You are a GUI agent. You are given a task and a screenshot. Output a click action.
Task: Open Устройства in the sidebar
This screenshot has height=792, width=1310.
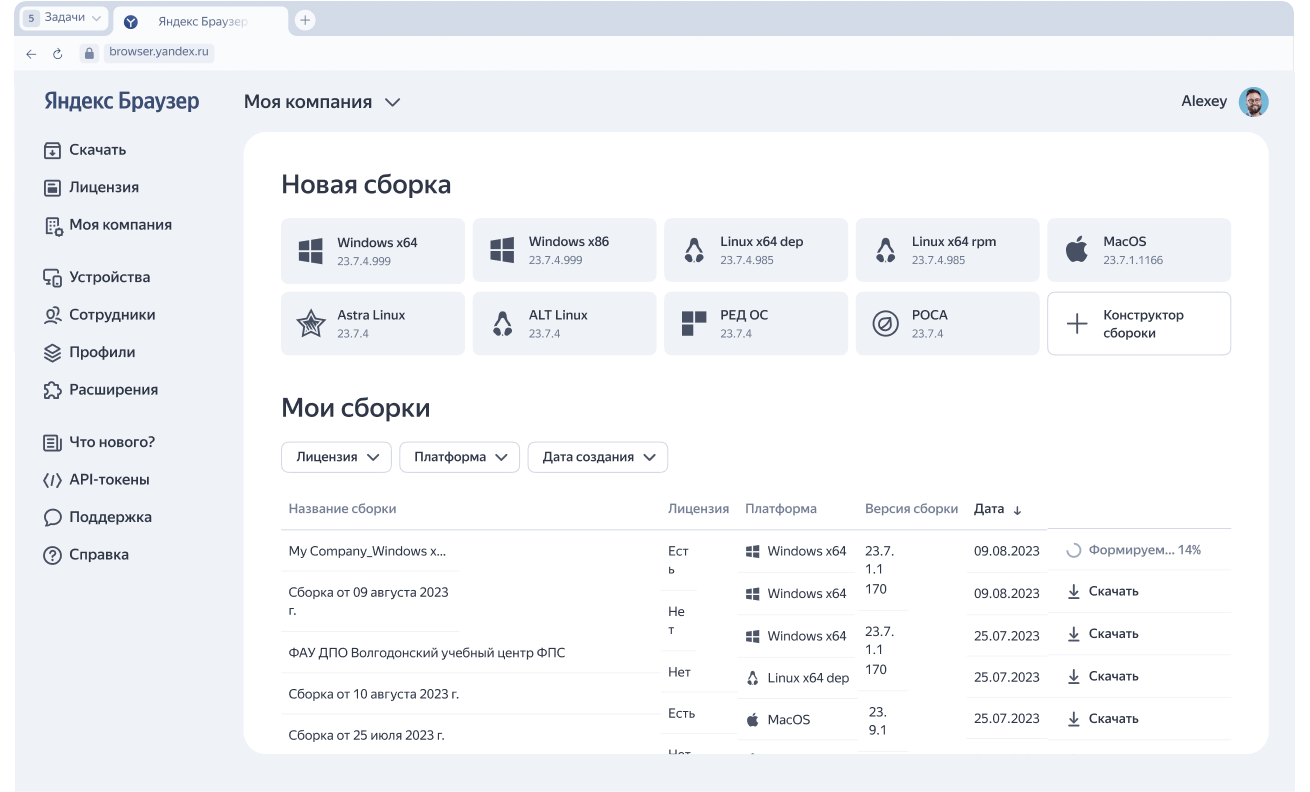click(x=97, y=278)
